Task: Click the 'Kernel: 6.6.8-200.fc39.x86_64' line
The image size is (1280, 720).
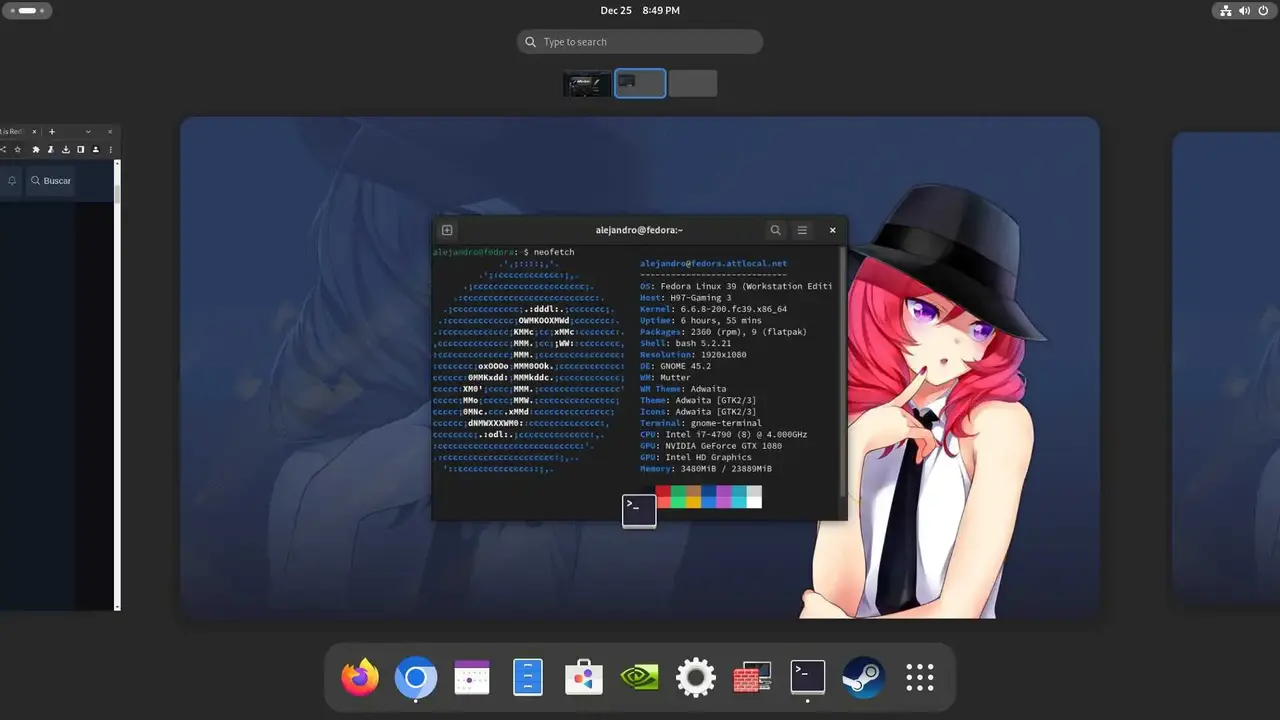Action: pos(713,309)
